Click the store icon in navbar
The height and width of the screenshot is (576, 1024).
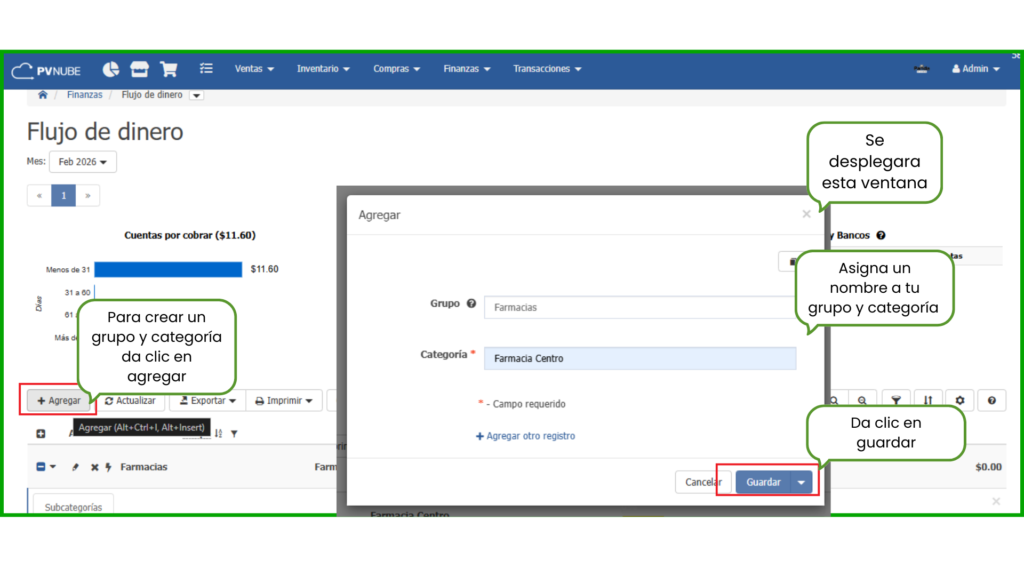click(140, 69)
